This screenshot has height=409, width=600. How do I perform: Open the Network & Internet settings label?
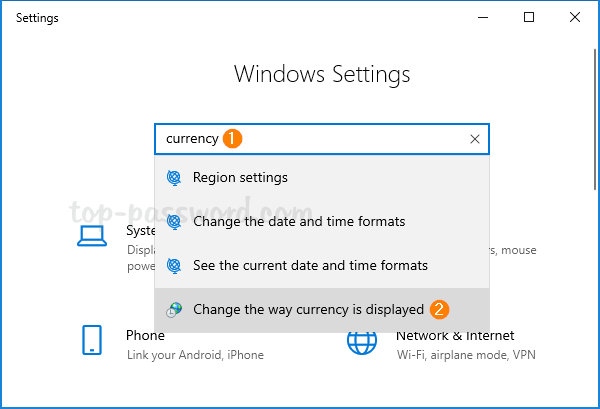[x=455, y=336]
